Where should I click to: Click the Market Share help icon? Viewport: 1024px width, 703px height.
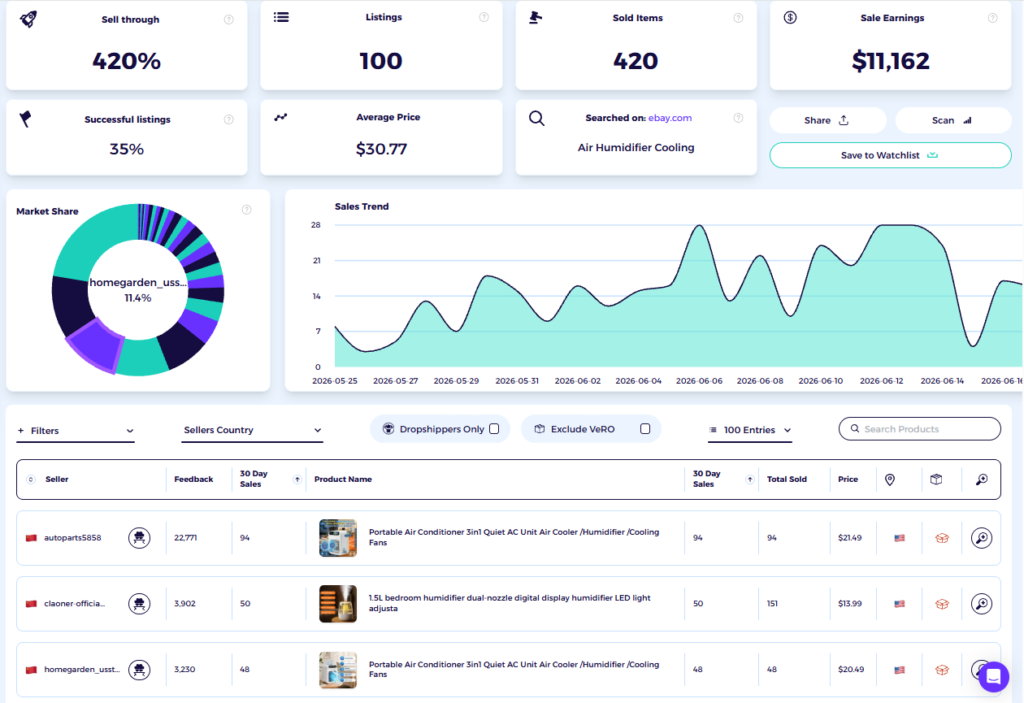click(246, 210)
